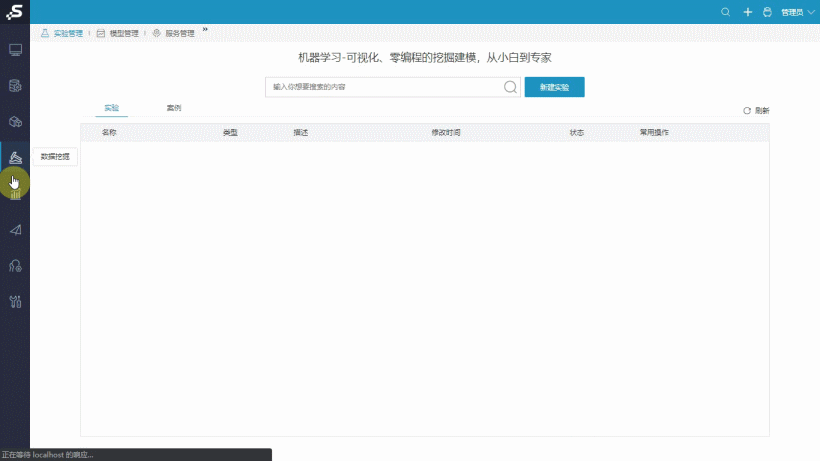The image size is (820, 461).
Task: Click the experiment search input field
Action: (384, 87)
